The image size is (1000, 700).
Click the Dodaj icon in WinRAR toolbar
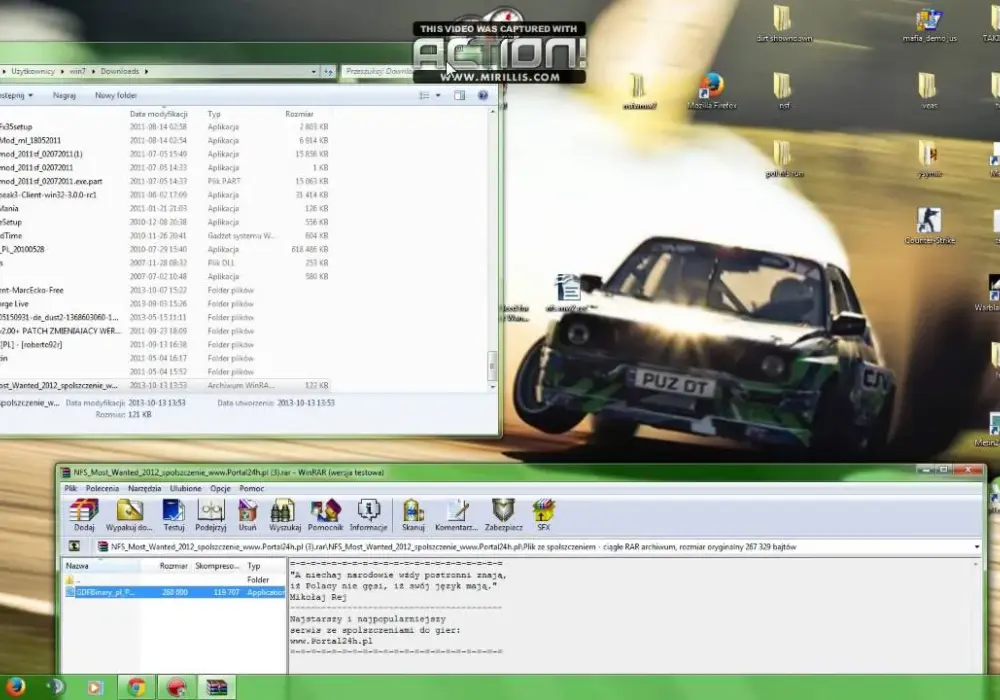click(84, 515)
